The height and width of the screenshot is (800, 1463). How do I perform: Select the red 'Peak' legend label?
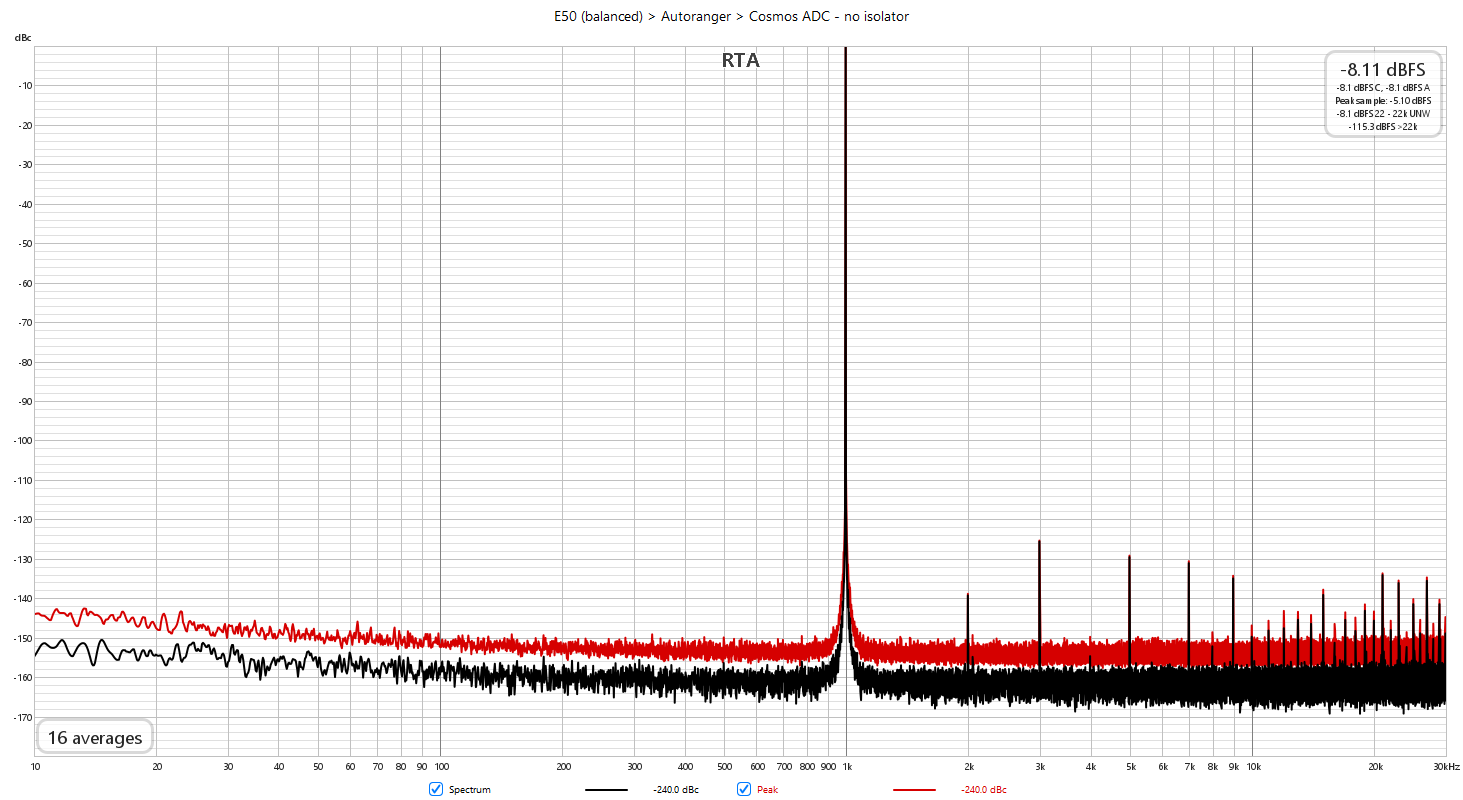[767, 790]
